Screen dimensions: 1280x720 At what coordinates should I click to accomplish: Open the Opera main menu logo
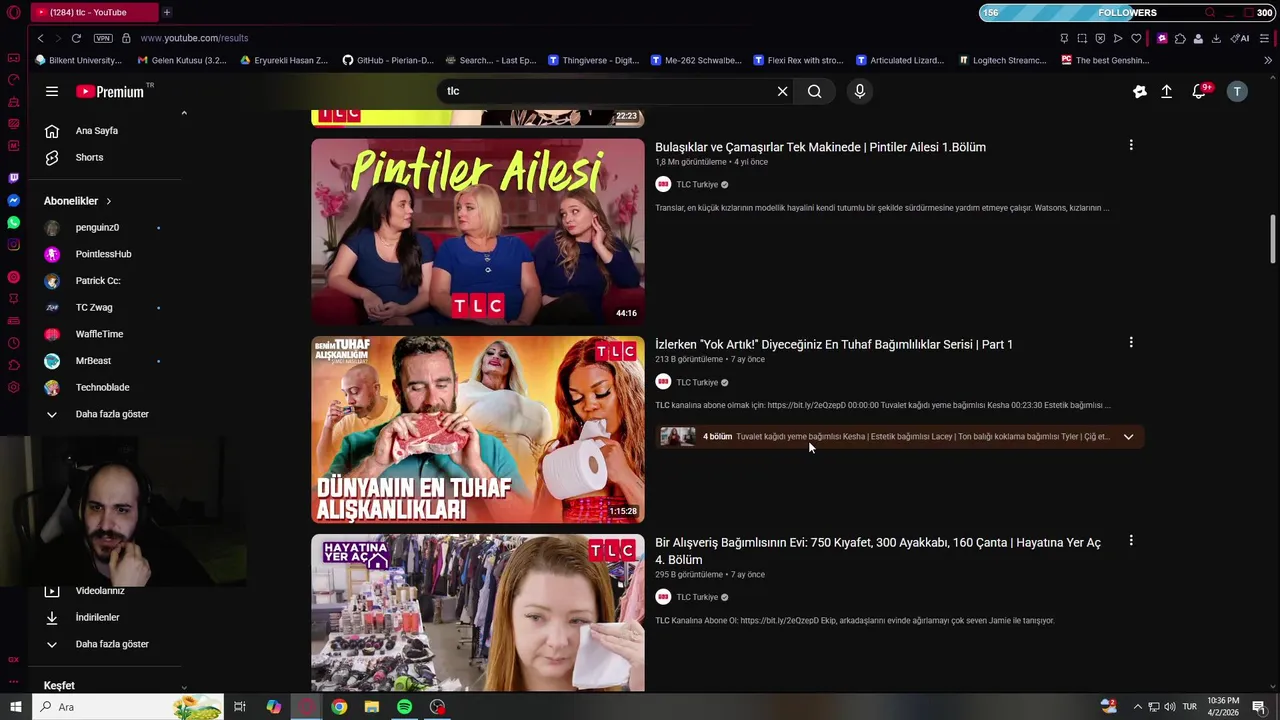14,12
